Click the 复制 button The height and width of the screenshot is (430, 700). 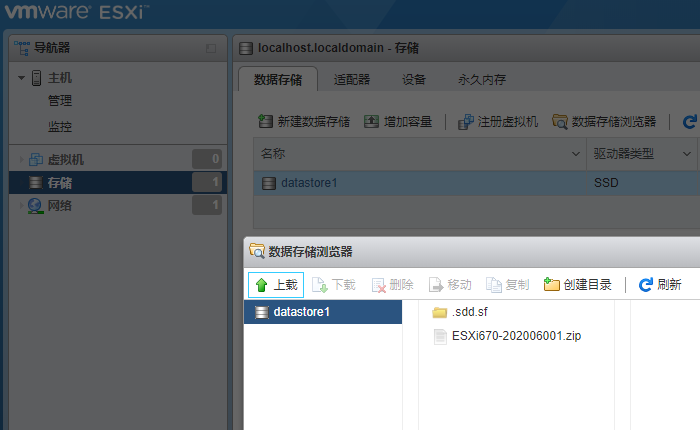pos(508,285)
